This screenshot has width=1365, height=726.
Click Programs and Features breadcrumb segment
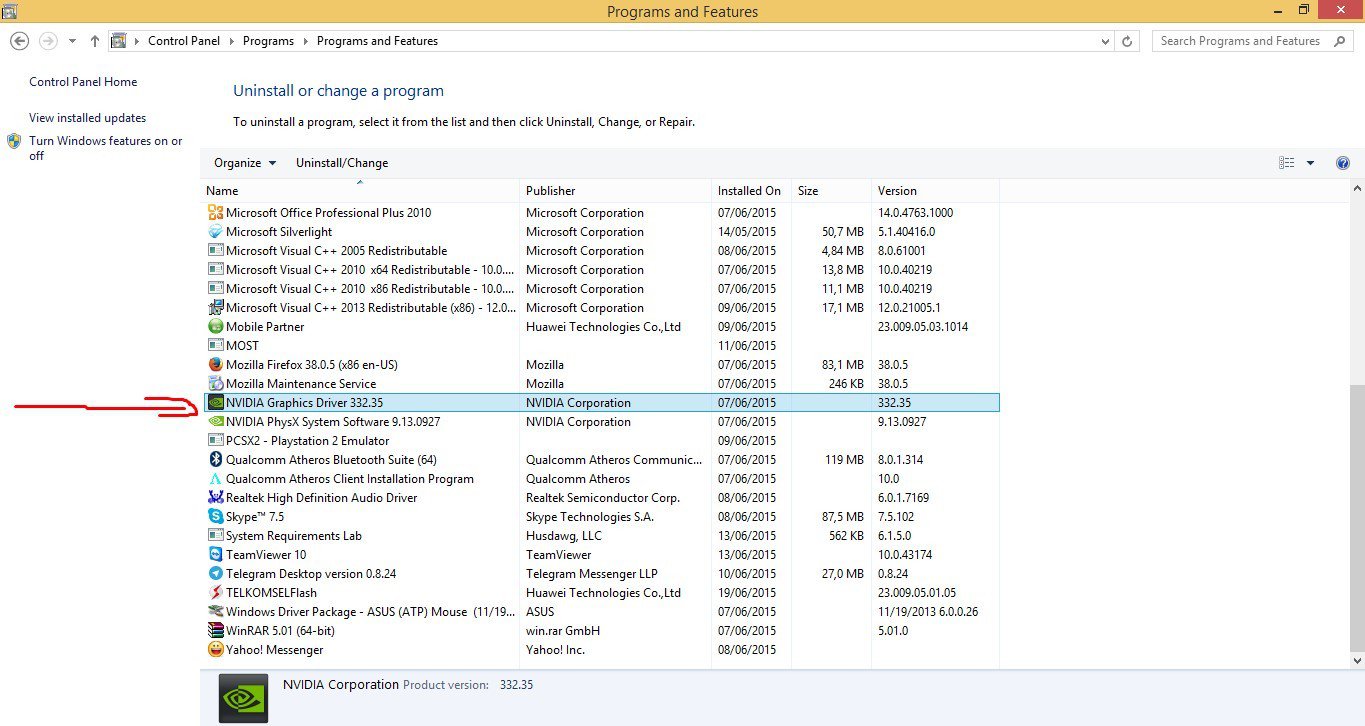[377, 41]
